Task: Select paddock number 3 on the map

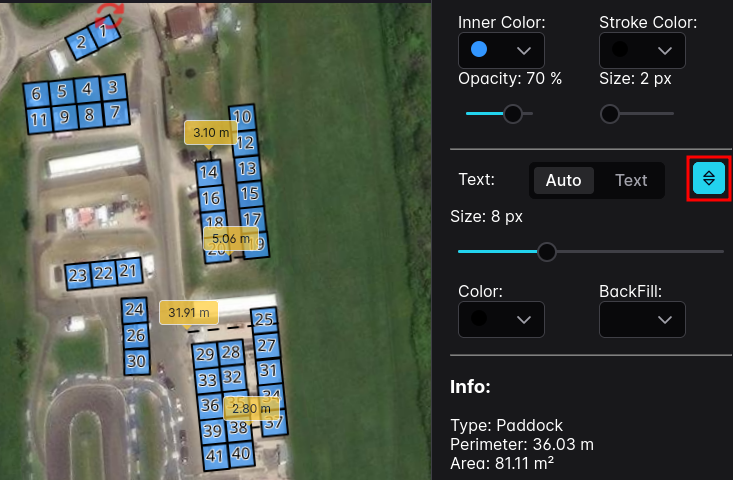Action: [113, 87]
